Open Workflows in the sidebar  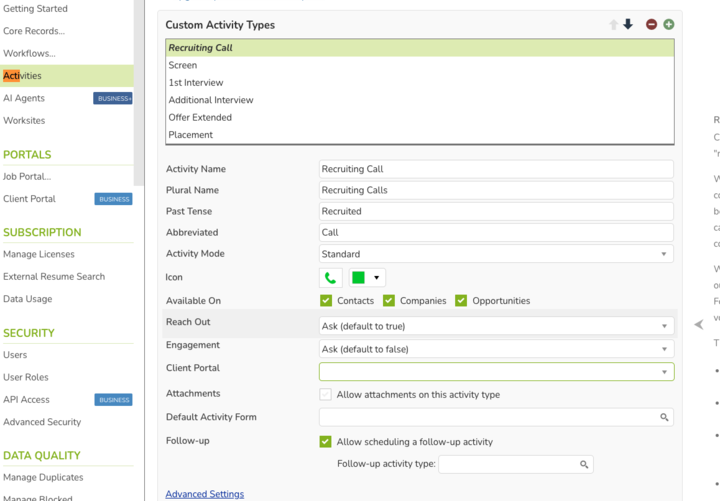point(30,53)
